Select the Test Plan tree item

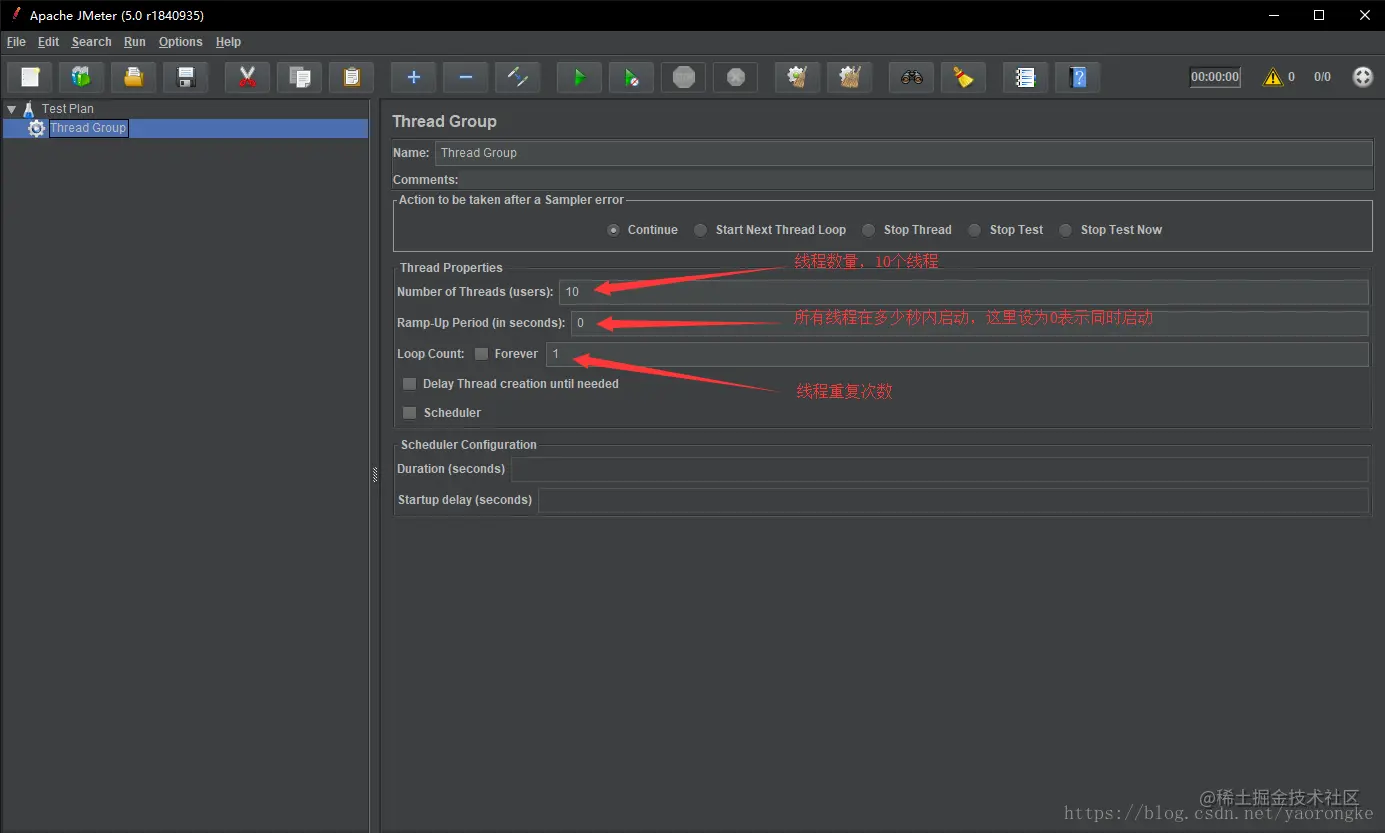tap(68, 109)
